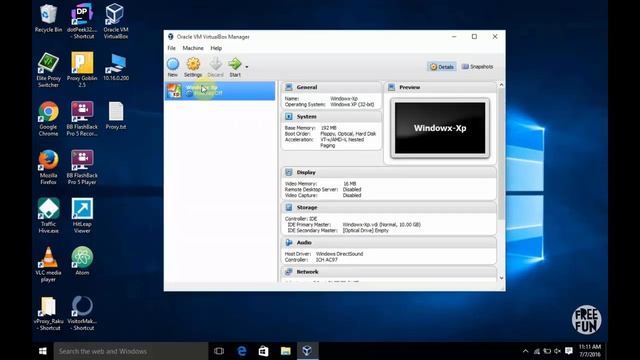Click the details pane scrollbar up arrow
This screenshot has width=640, height=360.
pyautogui.click(x=501, y=85)
